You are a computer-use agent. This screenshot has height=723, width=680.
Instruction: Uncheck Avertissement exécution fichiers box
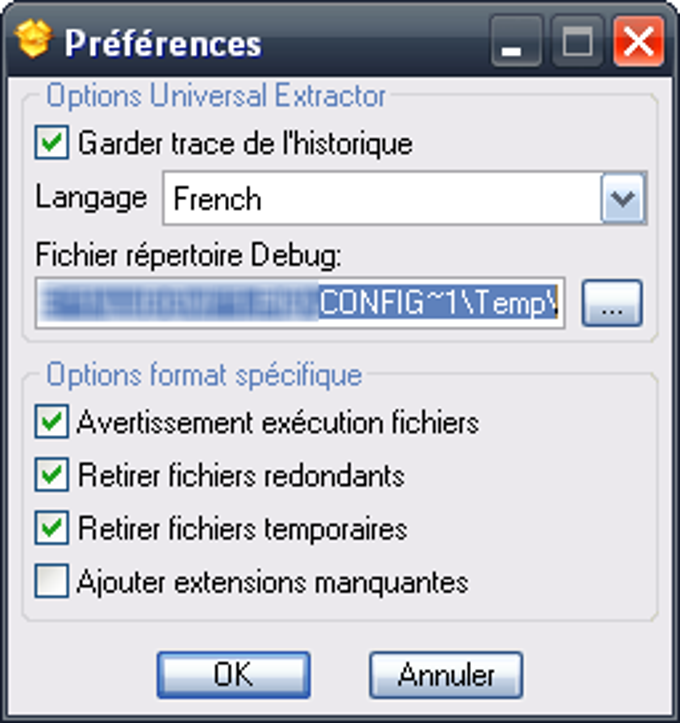tap(52, 421)
